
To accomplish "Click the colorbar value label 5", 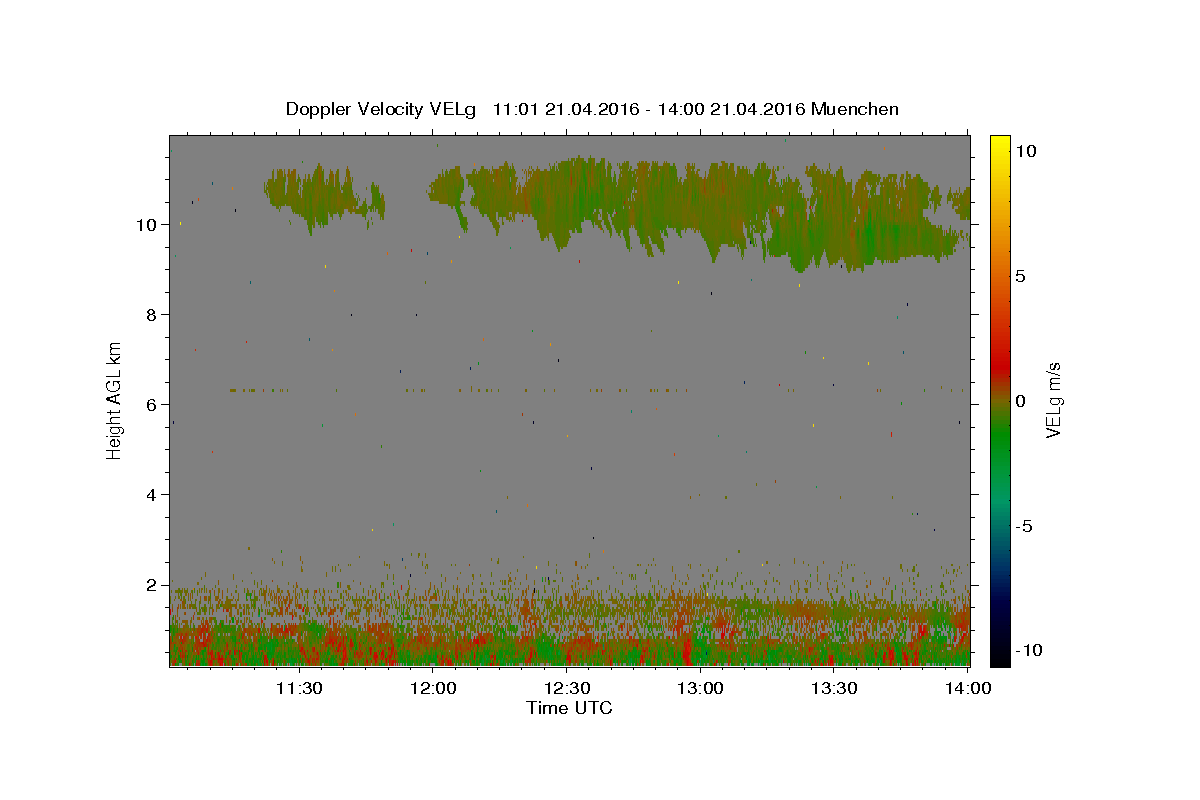I will coord(1020,276).
